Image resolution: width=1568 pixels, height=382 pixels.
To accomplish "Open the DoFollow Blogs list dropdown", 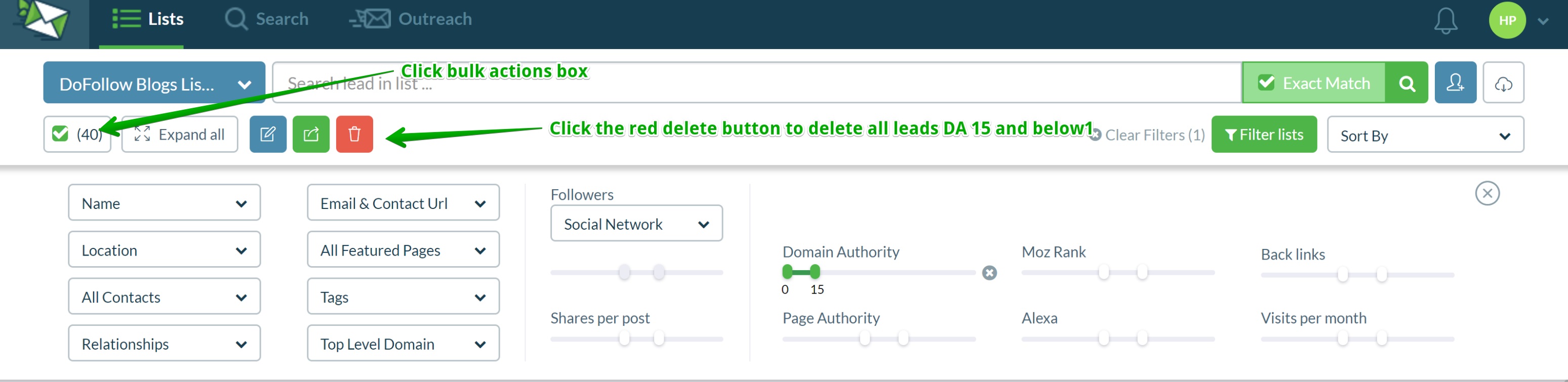I will point(154,83).
